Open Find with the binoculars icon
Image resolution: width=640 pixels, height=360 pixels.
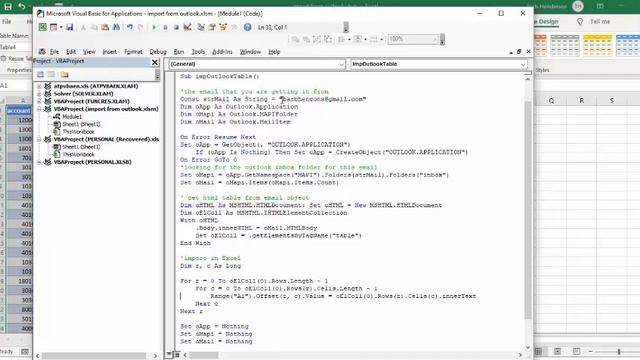(116, 27)
